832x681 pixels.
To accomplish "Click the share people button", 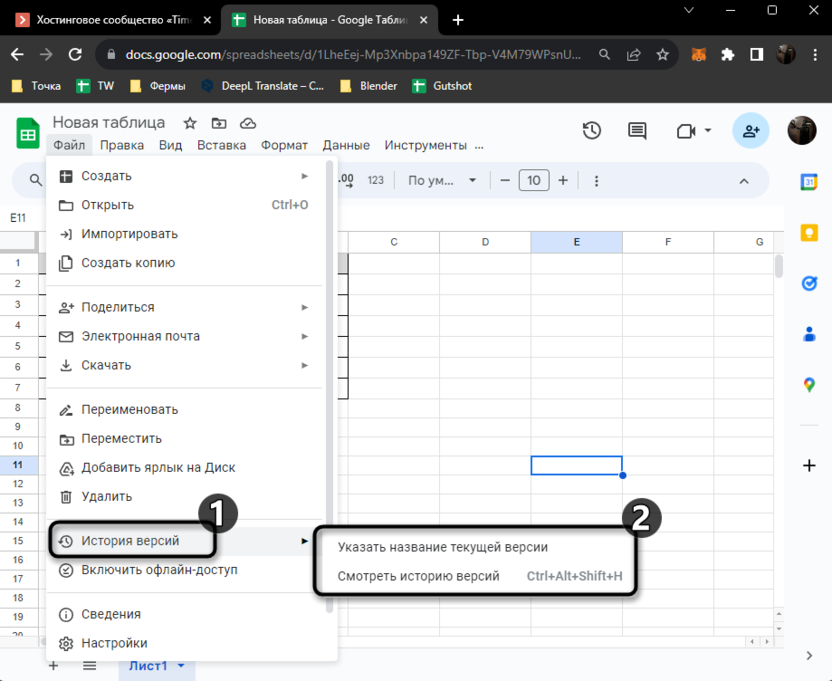I will pyautogui.click(x=750, y=130).
